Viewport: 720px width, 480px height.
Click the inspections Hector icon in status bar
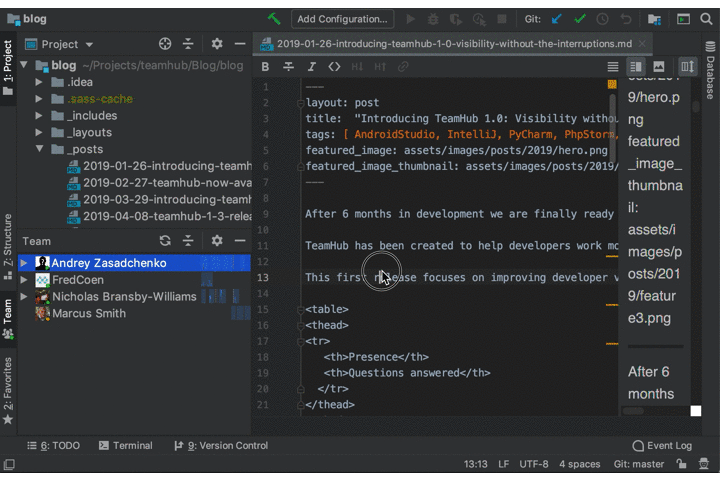[703, 464]
